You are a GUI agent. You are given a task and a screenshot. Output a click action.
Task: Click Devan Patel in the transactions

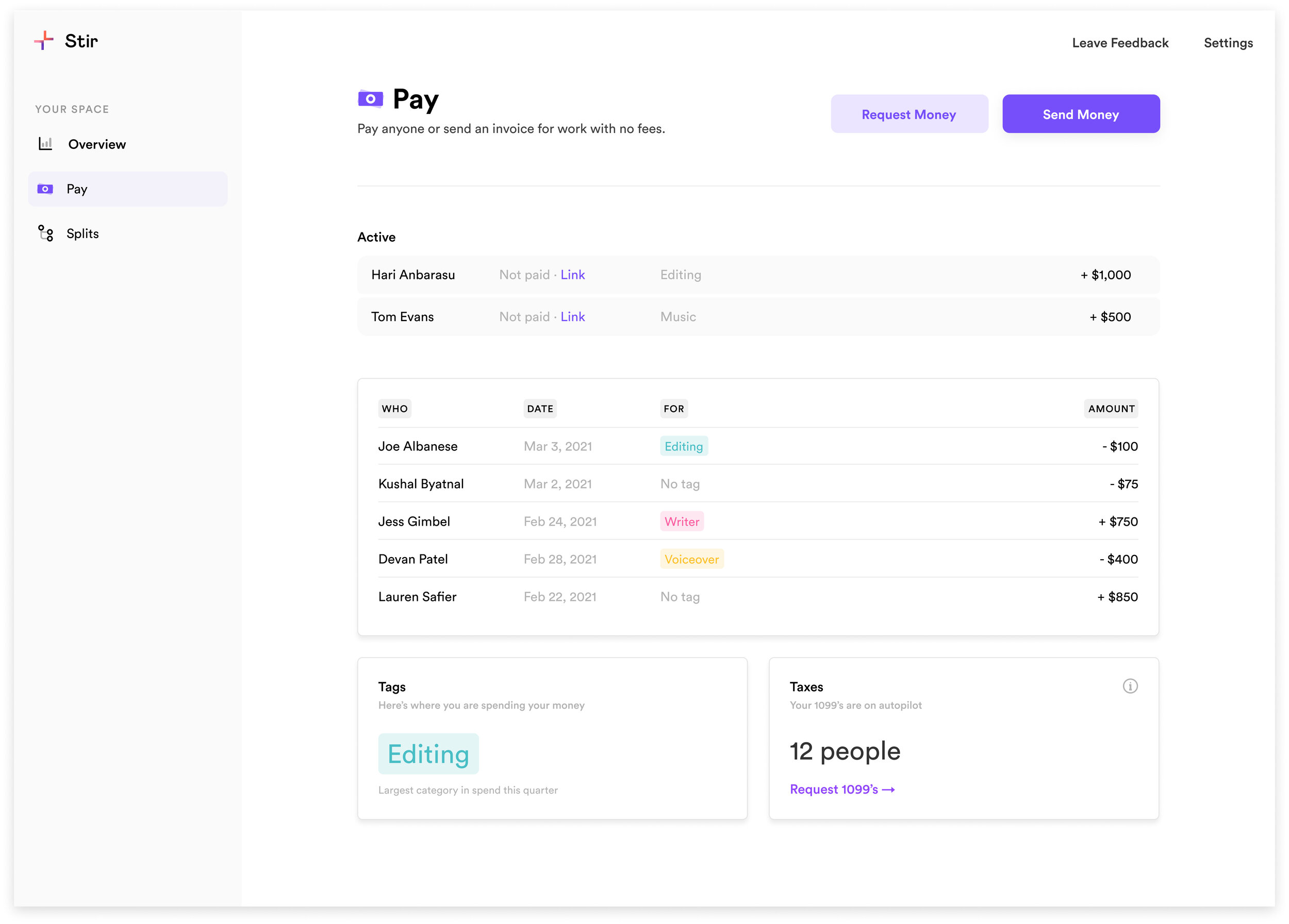point(413,559)
